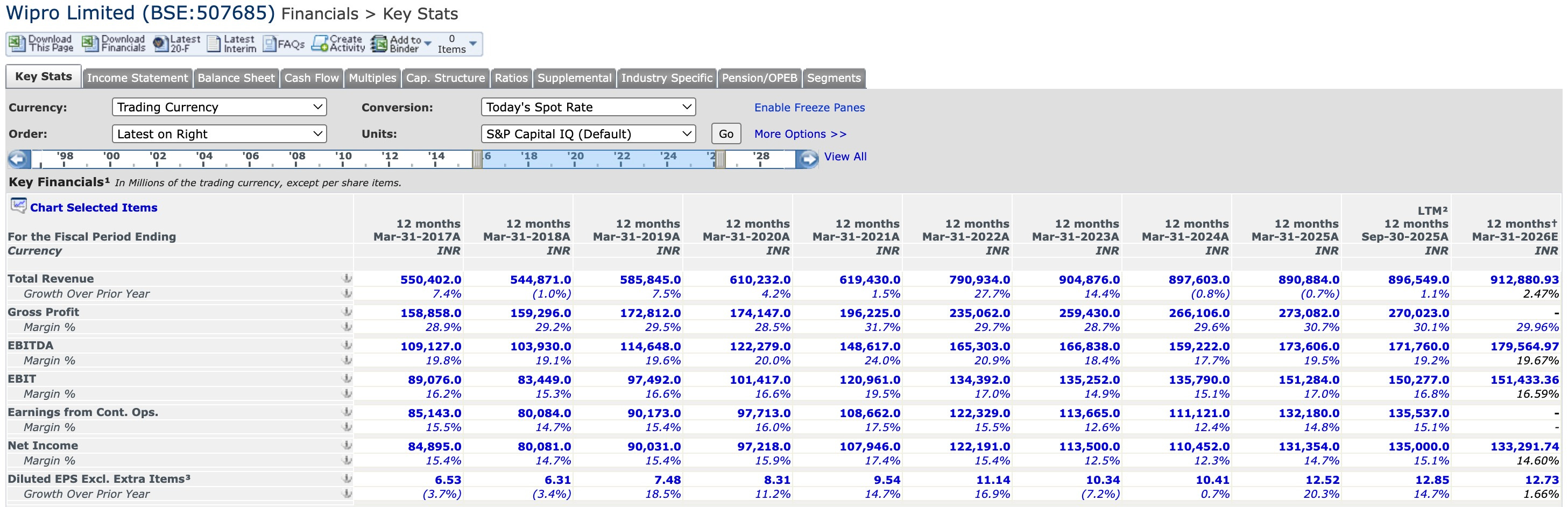Click the '04 mark on timeline
The width and height of the screenshot is (1568, 507).
click(204, 157)
